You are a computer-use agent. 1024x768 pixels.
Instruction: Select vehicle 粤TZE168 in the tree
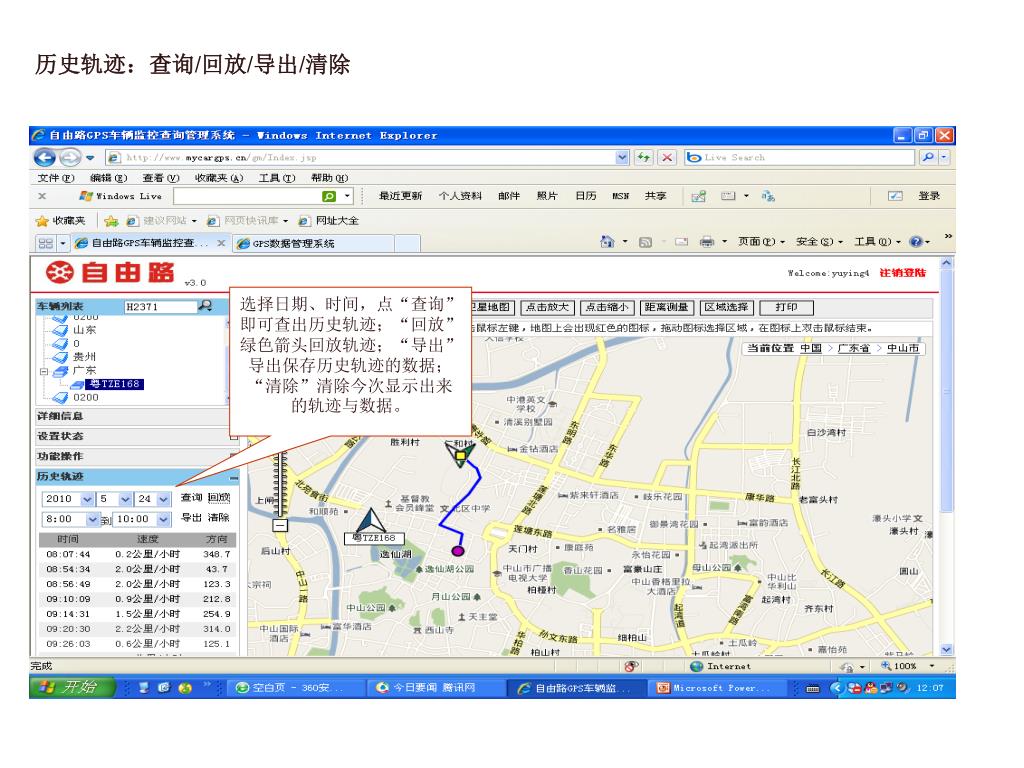116,384
